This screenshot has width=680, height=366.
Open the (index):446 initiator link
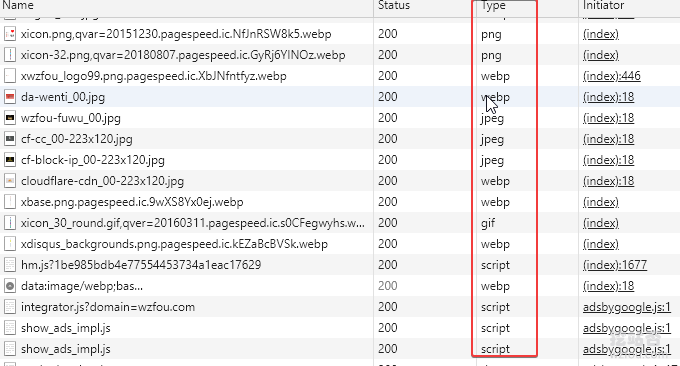click(x=611, y=76)
